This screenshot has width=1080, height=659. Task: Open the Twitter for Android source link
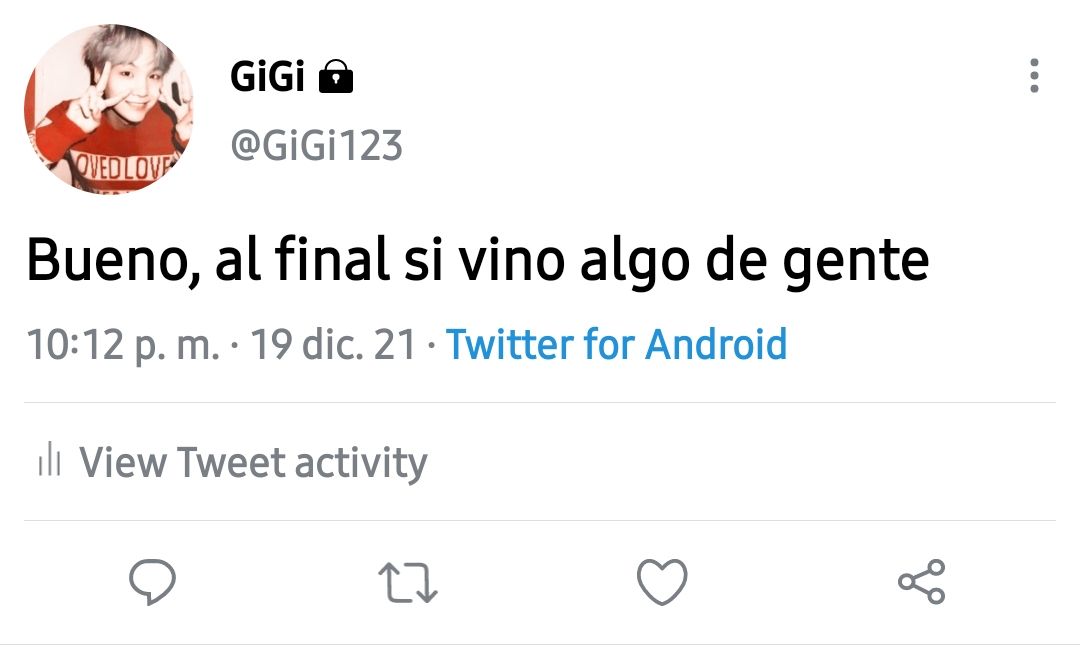[x=616, y=344]
